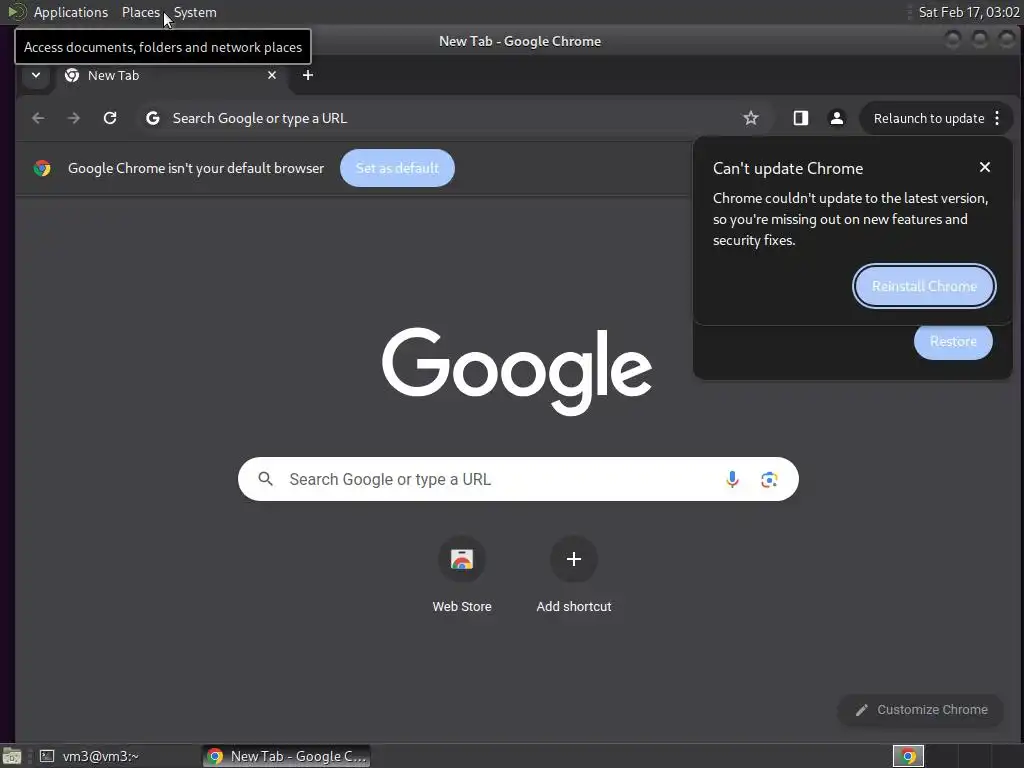Set Chrome as default browser

397,168
